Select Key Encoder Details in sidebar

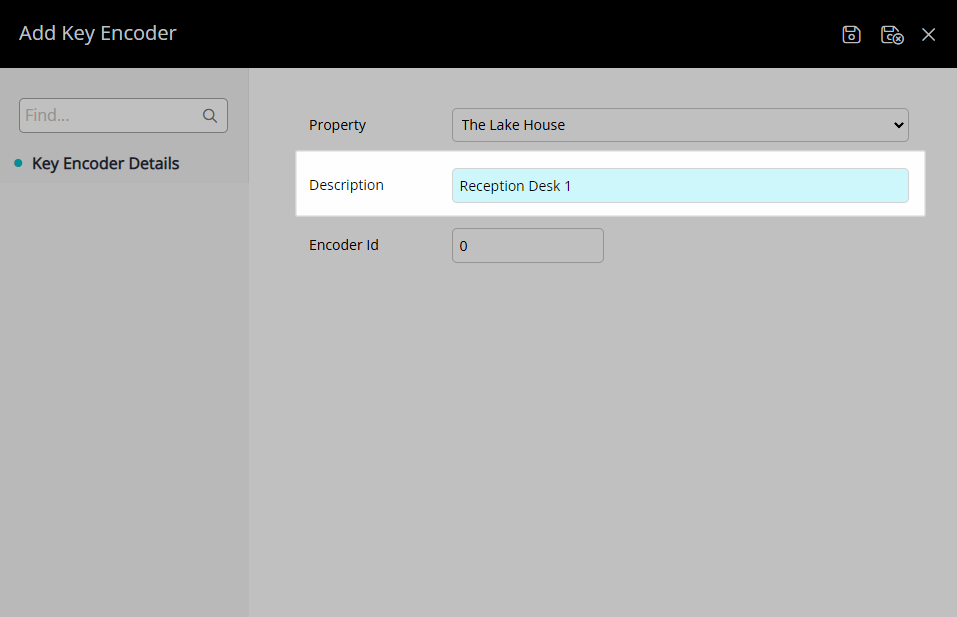[x=105, y=164]
